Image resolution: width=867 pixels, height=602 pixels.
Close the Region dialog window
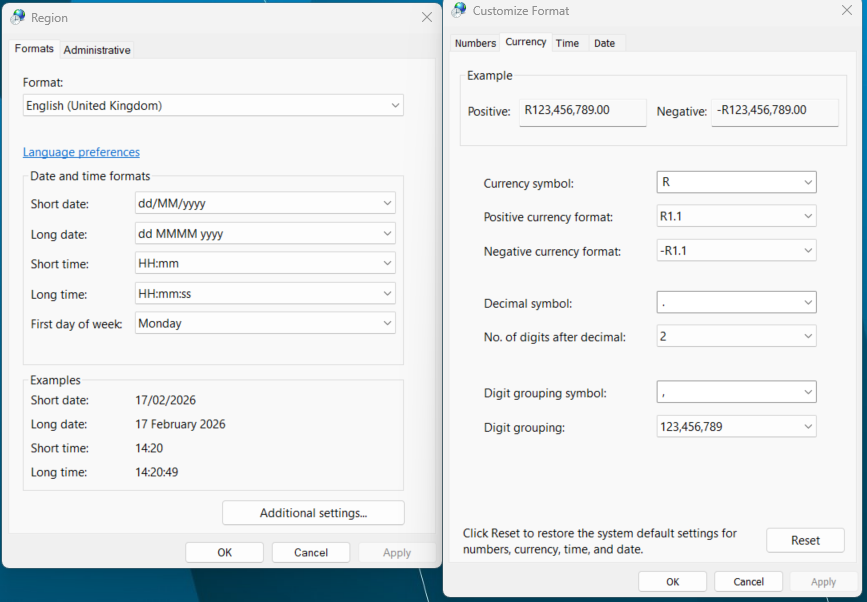[427, 17]
